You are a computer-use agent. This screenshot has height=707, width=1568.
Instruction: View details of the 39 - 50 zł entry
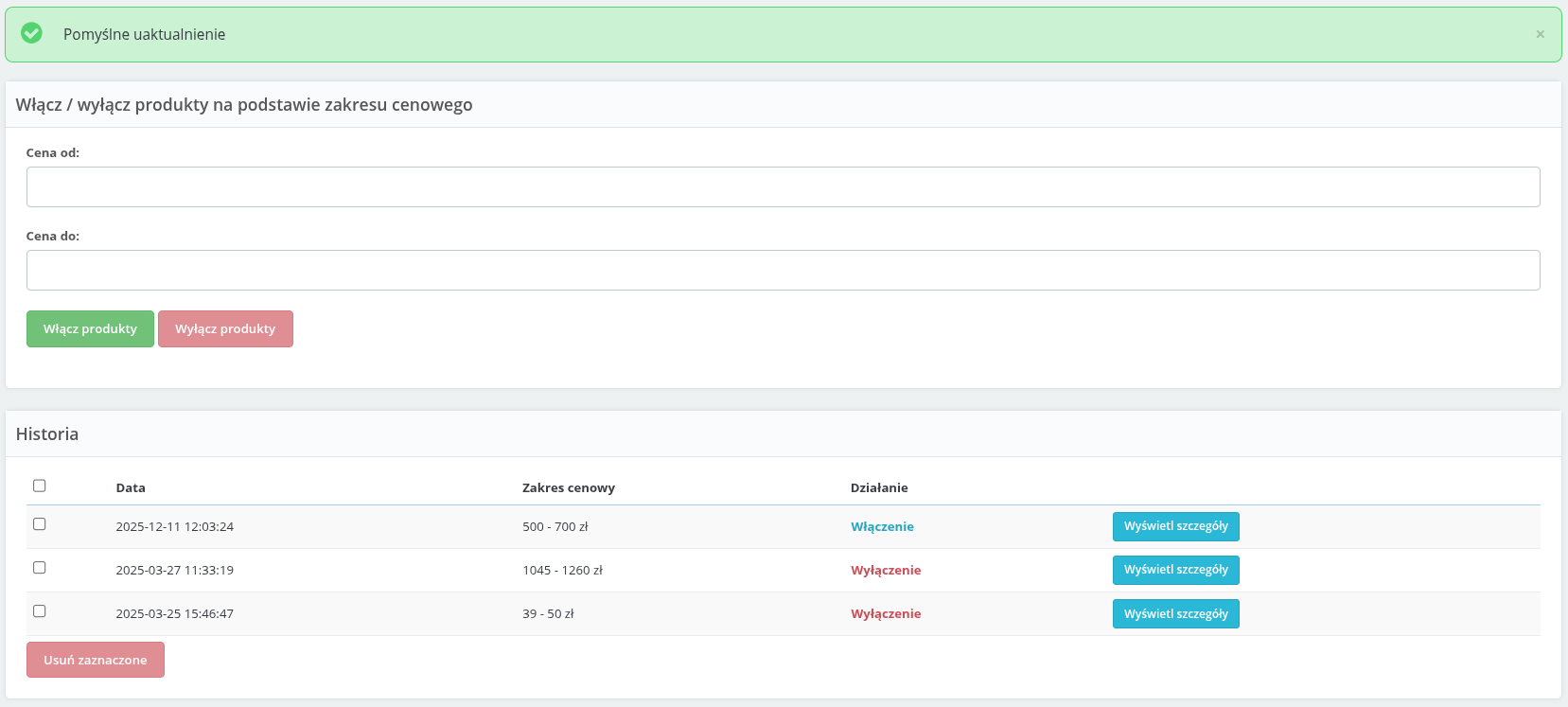1175,614
